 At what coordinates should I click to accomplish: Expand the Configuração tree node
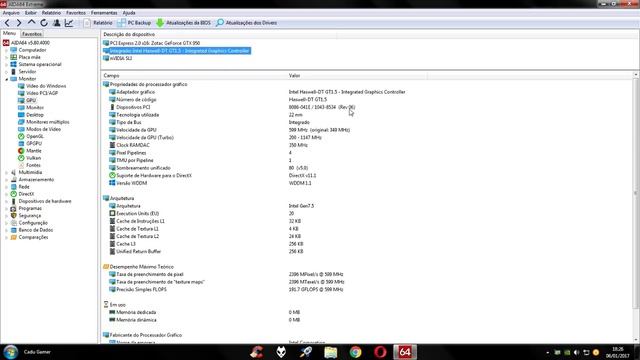7,223
